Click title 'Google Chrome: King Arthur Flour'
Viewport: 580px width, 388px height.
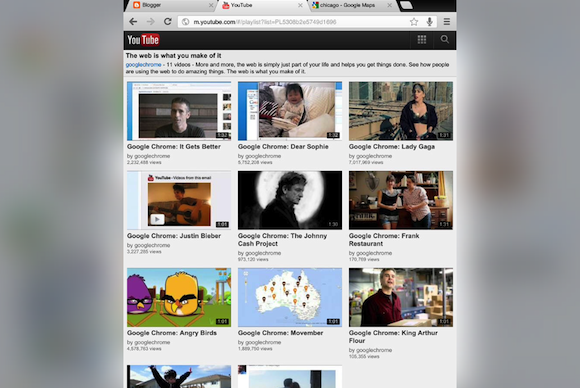coord(393,337)
